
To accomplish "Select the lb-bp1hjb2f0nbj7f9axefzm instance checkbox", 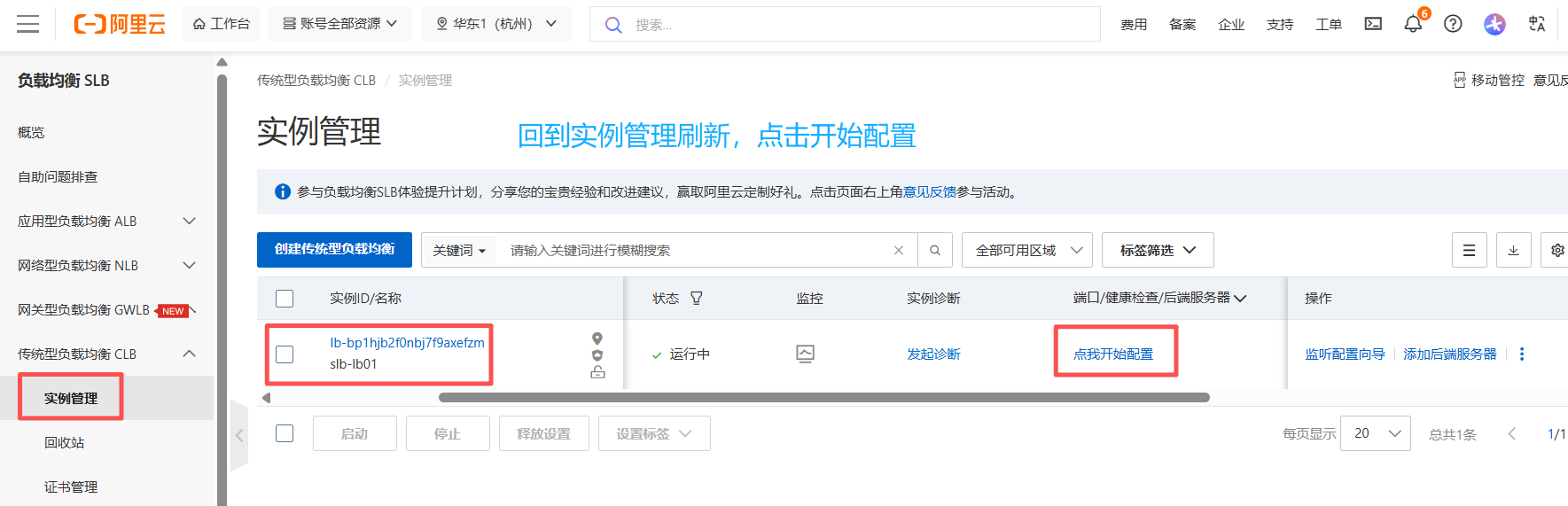I will (x=285, y=354).
